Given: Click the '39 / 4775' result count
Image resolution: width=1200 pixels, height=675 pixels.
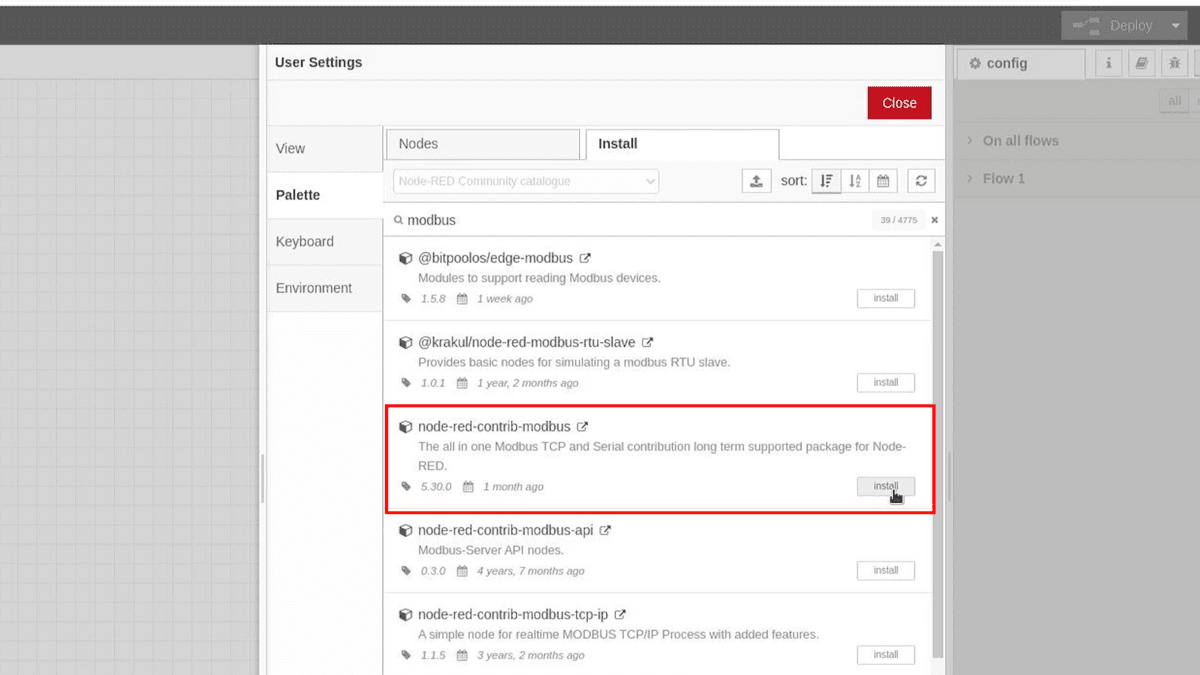Looking at the screenshot, I should coord(898,220).
